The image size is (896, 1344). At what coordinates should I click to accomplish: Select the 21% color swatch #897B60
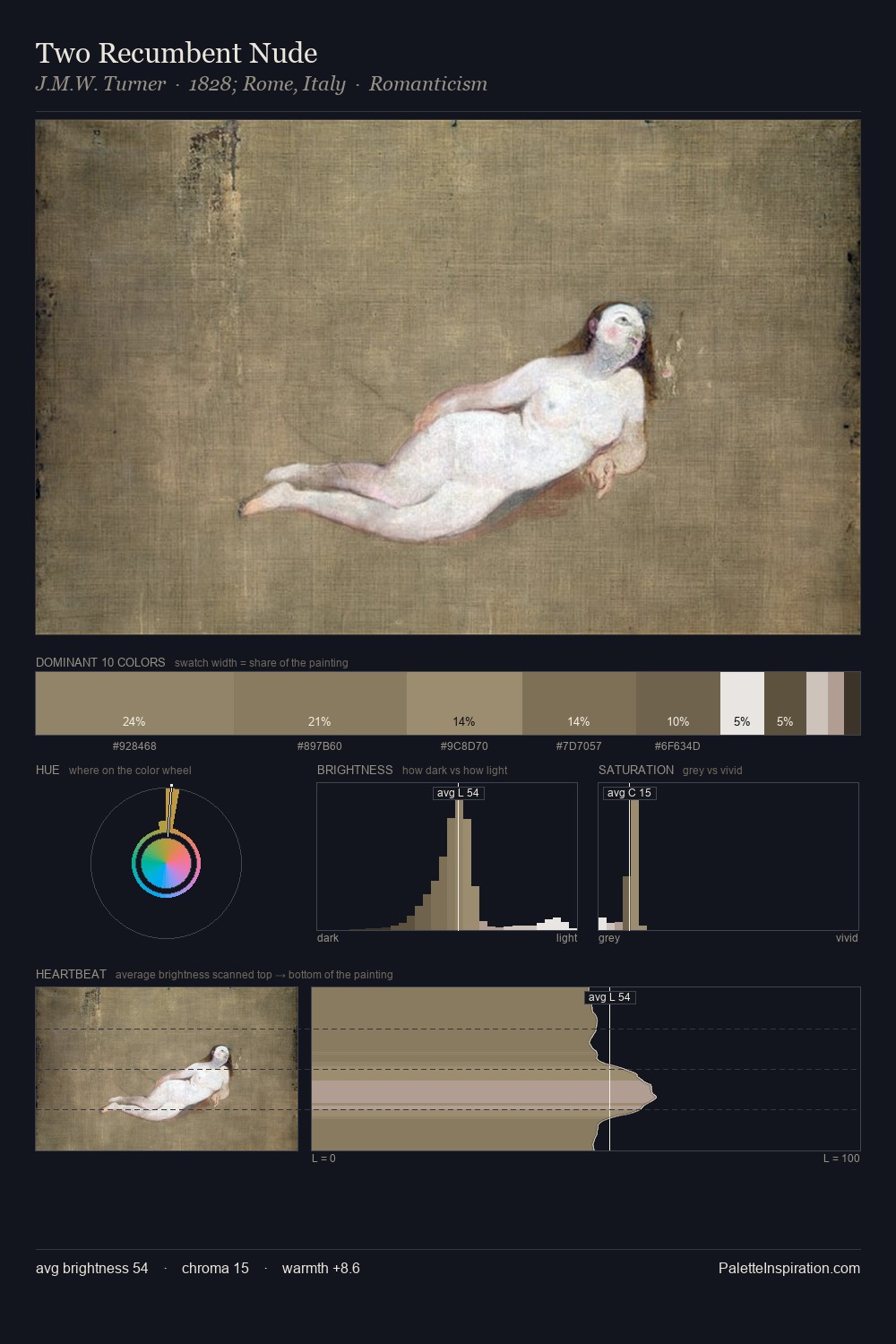[320, 703]
